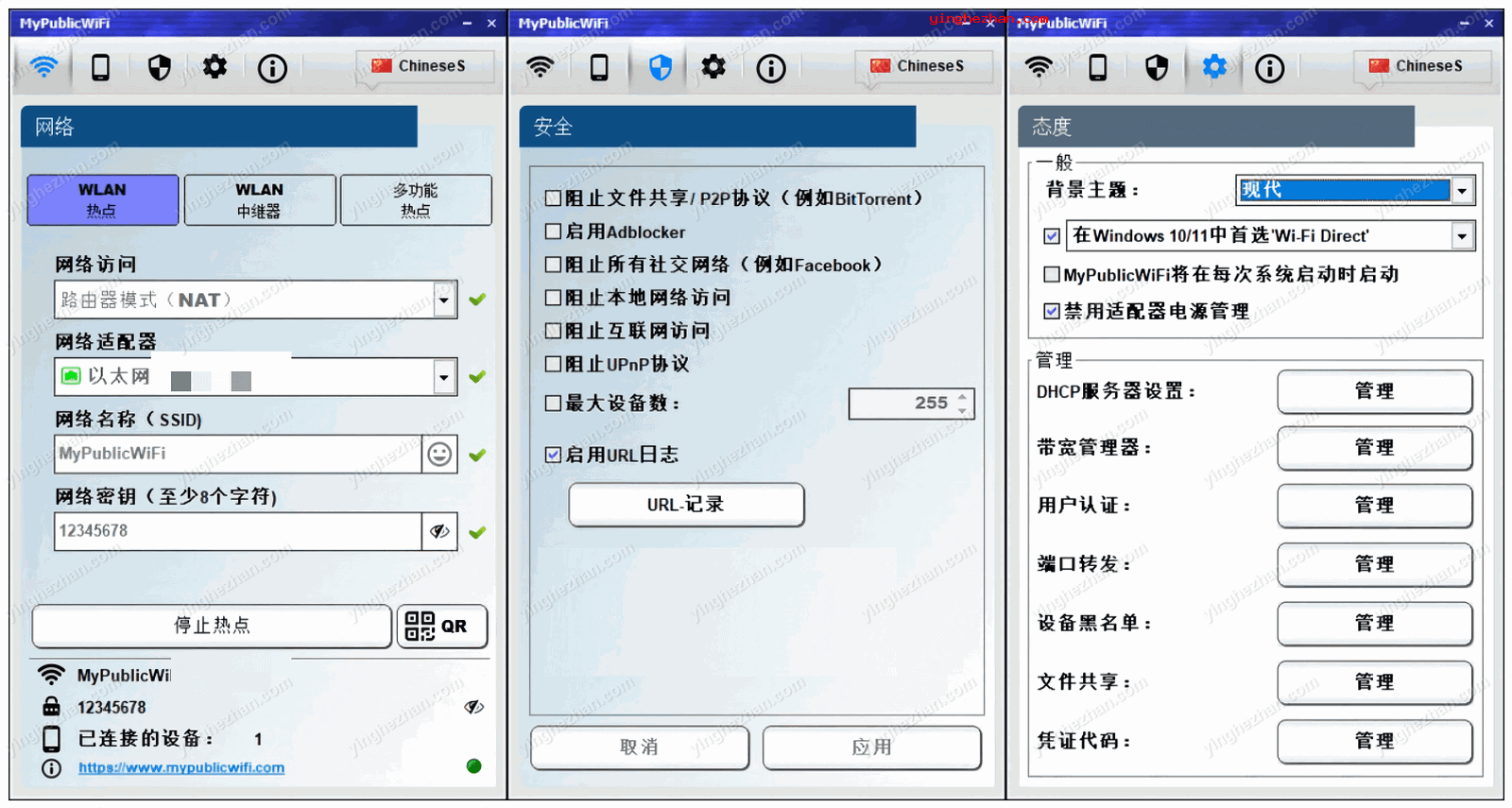Click 管理 button for 凭证代码

coord(1375,742)
